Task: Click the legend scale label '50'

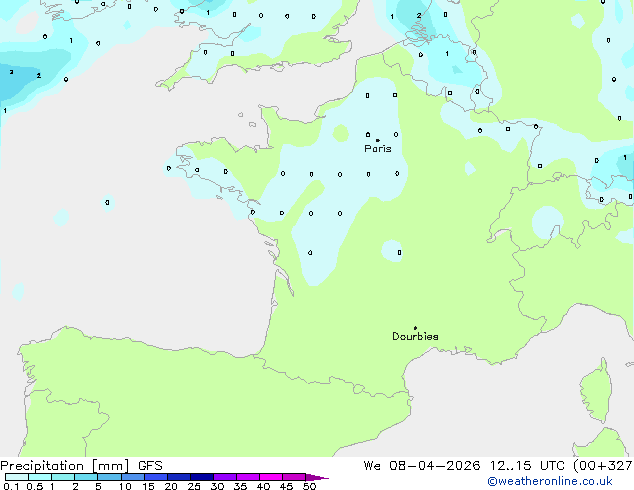Action: [309, 486]
